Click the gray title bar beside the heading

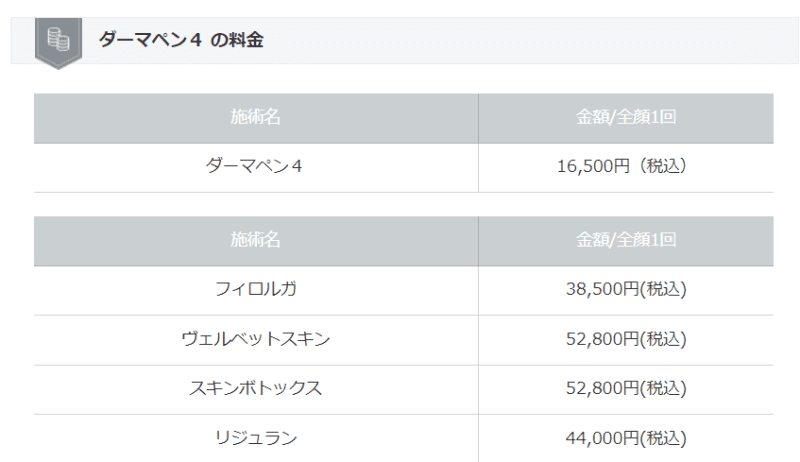click(x=531, y=41)
